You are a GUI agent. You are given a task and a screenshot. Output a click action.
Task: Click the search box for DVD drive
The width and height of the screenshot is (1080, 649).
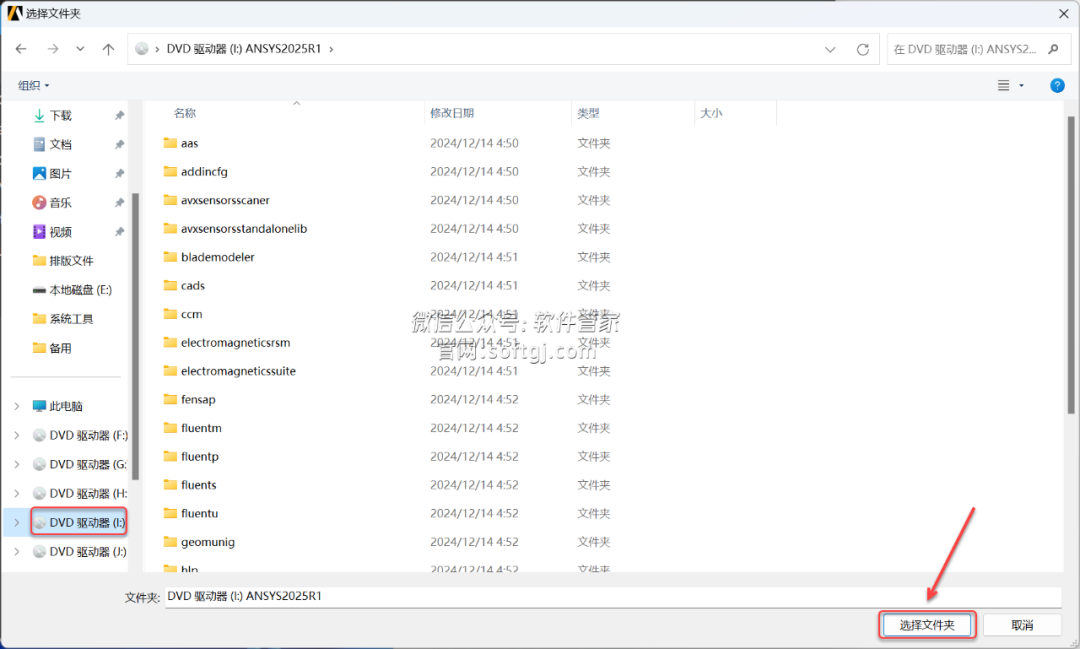979,49
